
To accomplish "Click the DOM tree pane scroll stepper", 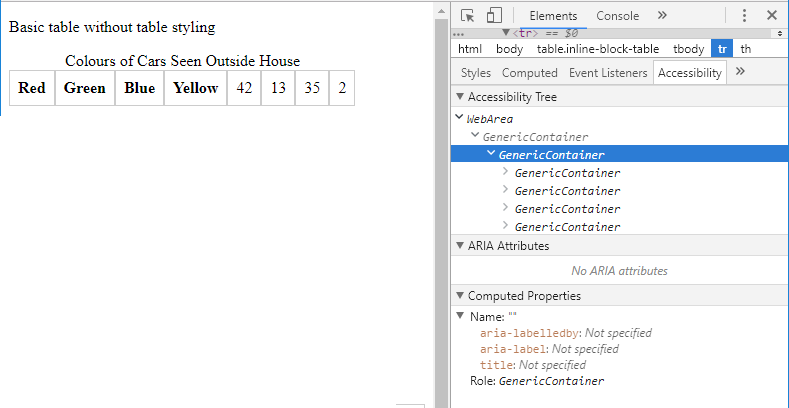I will click(x=780, y=34).
